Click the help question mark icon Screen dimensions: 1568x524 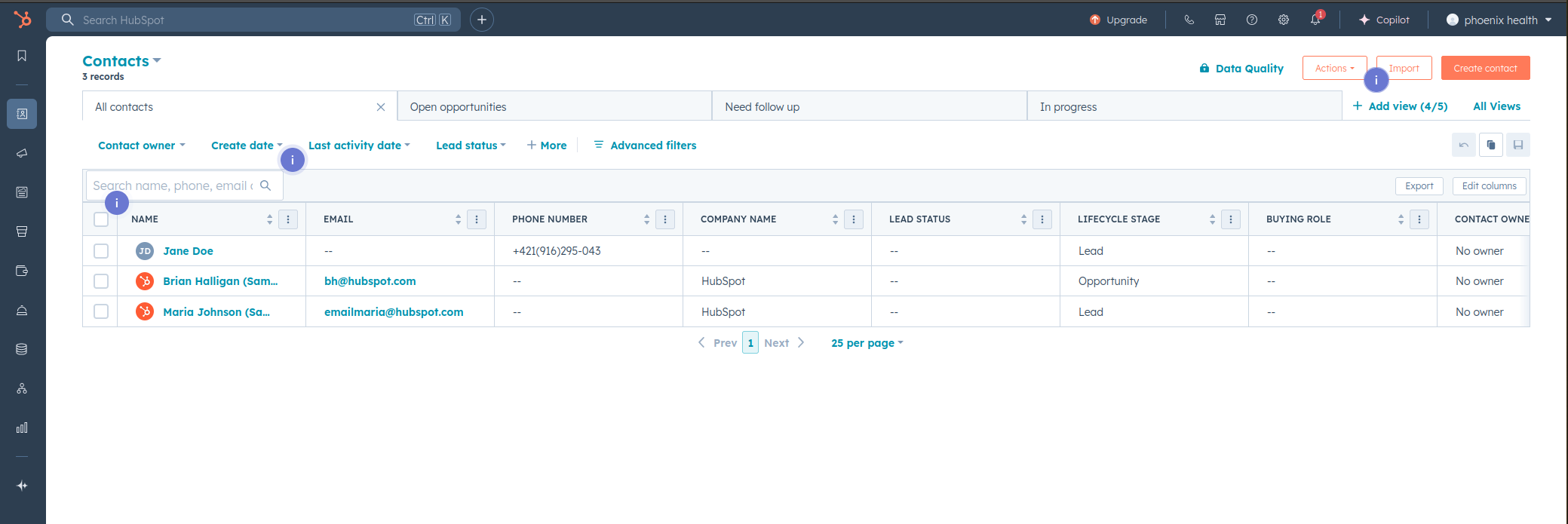click(1252, 20)
